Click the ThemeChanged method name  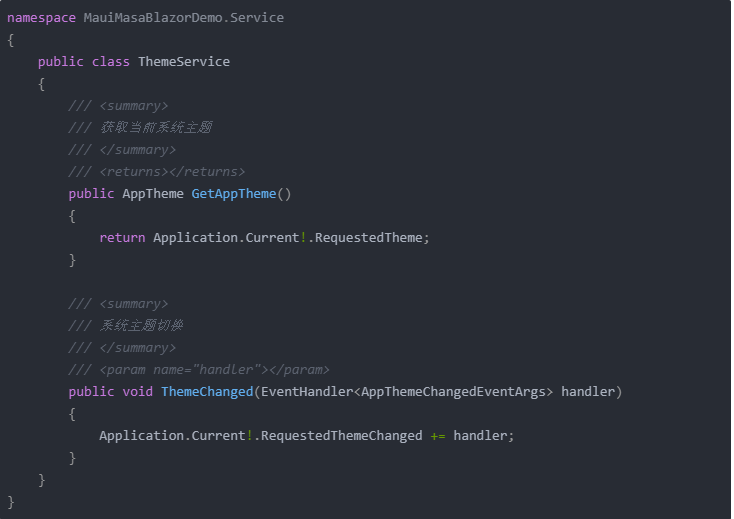[207, 392]
